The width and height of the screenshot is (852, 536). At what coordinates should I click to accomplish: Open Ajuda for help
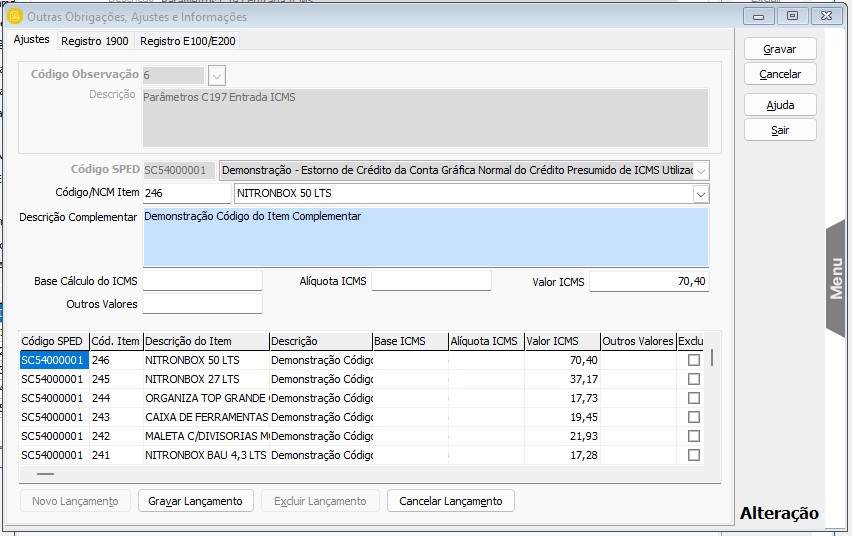coord(780,105)
